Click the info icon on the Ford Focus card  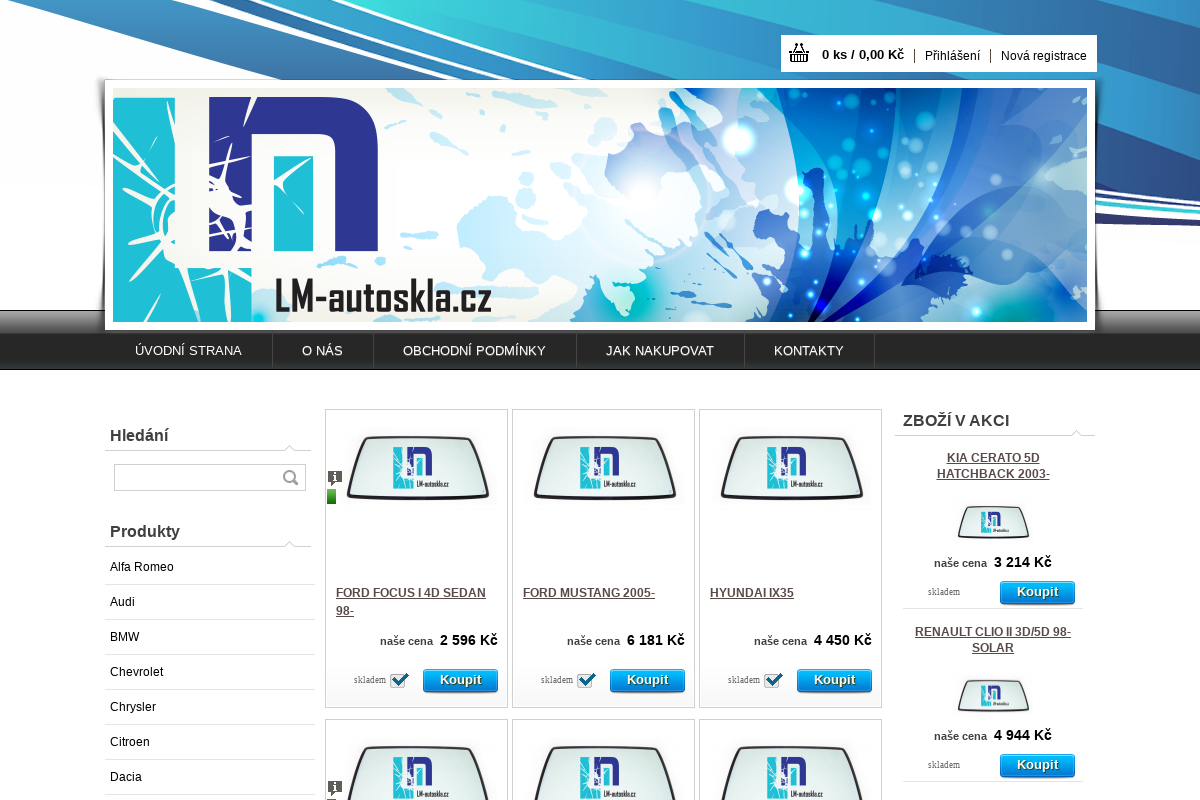(x=335, y=477)
